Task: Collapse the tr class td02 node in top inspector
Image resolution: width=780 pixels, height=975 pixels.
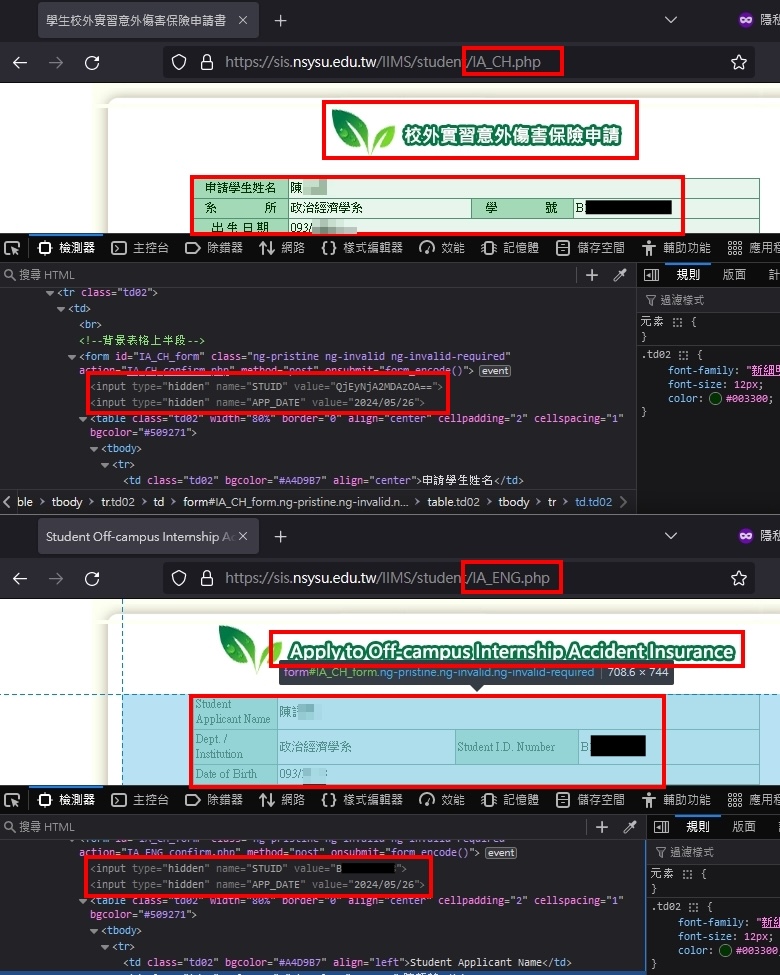Action: pos(50,293)
